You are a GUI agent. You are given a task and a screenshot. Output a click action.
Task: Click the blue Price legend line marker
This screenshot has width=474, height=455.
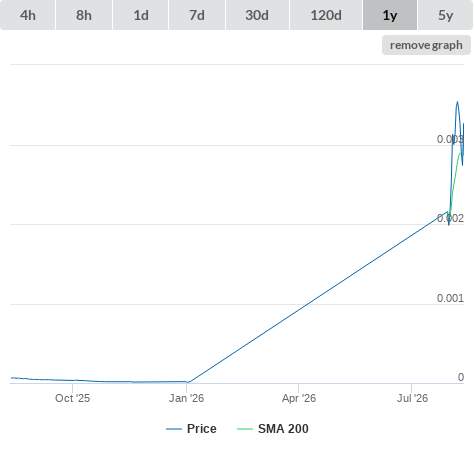(x=174, y=429)
